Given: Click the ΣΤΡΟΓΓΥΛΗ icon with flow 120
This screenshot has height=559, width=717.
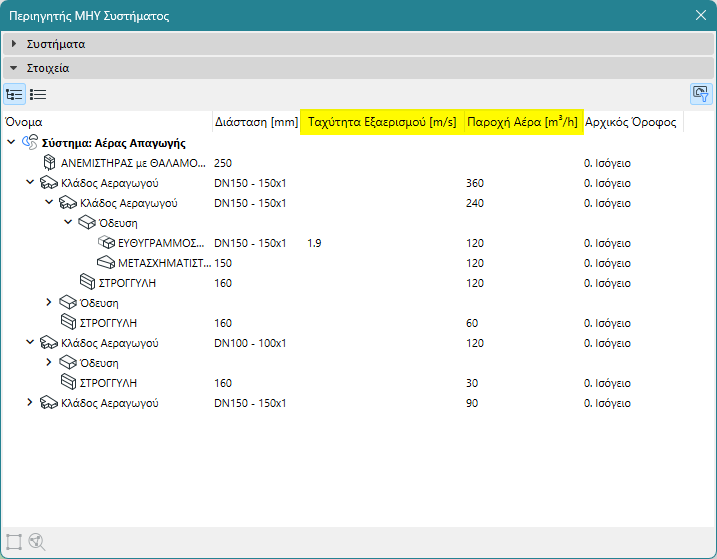Looking at the screenshot, I should (x=87, y=282).
